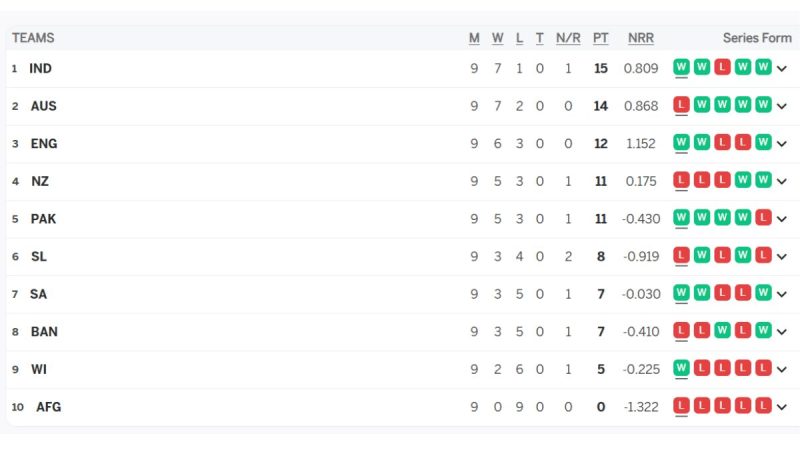The image size is (800, 450).
Task: Select the ENG team row name
Action: (x=44, y=143)
